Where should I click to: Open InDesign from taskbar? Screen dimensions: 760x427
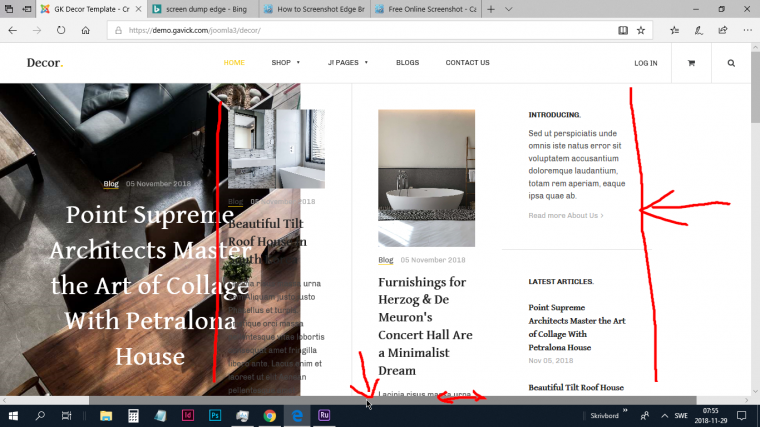[188, 416]
